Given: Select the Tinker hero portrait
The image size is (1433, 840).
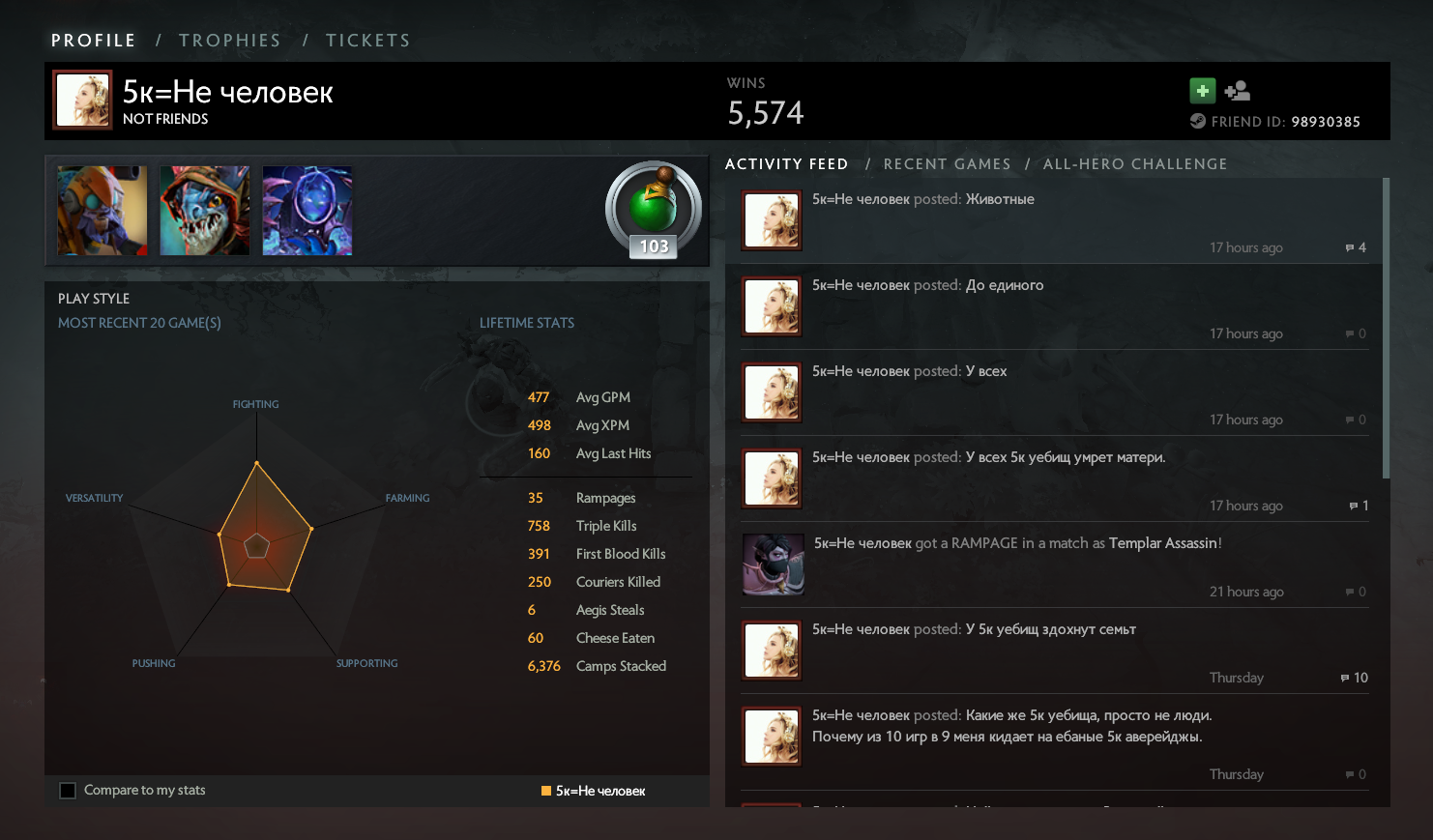Looking at the screenshot, I should pyautogui.click(x=102, y=211).
